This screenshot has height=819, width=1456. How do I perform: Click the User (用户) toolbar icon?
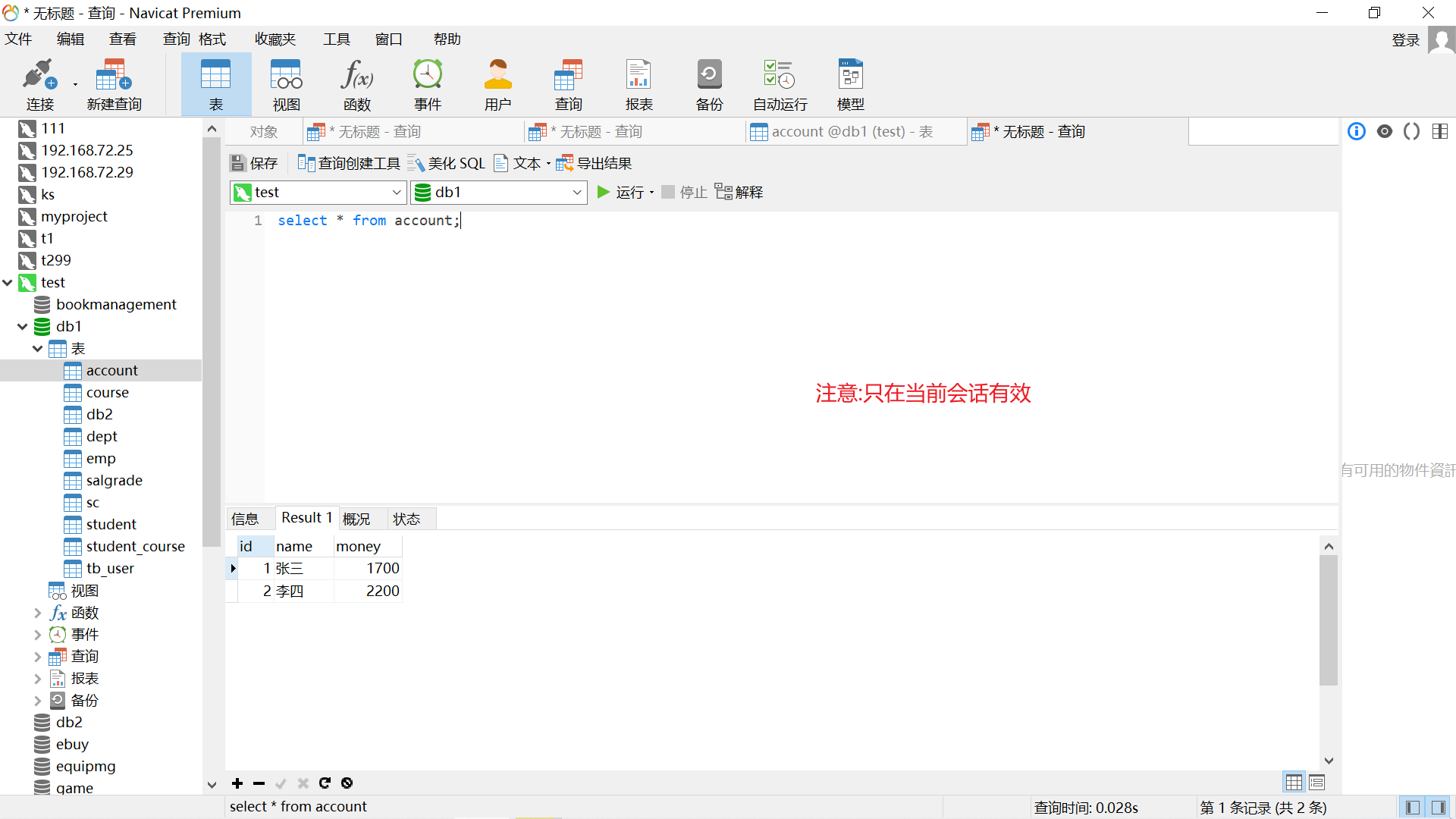[x=497, y=84]
